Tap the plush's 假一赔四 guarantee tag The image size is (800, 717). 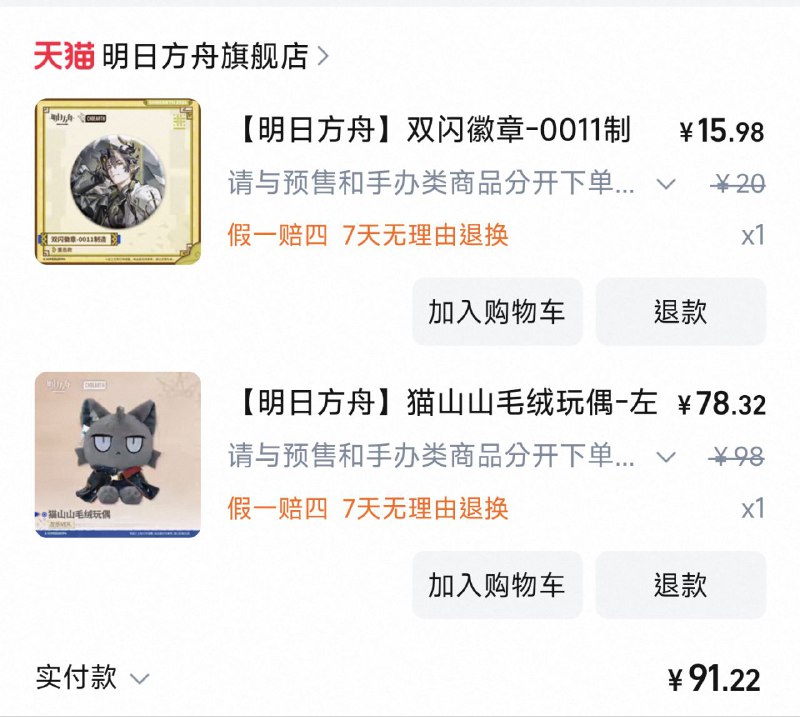[x=278, y=508]
